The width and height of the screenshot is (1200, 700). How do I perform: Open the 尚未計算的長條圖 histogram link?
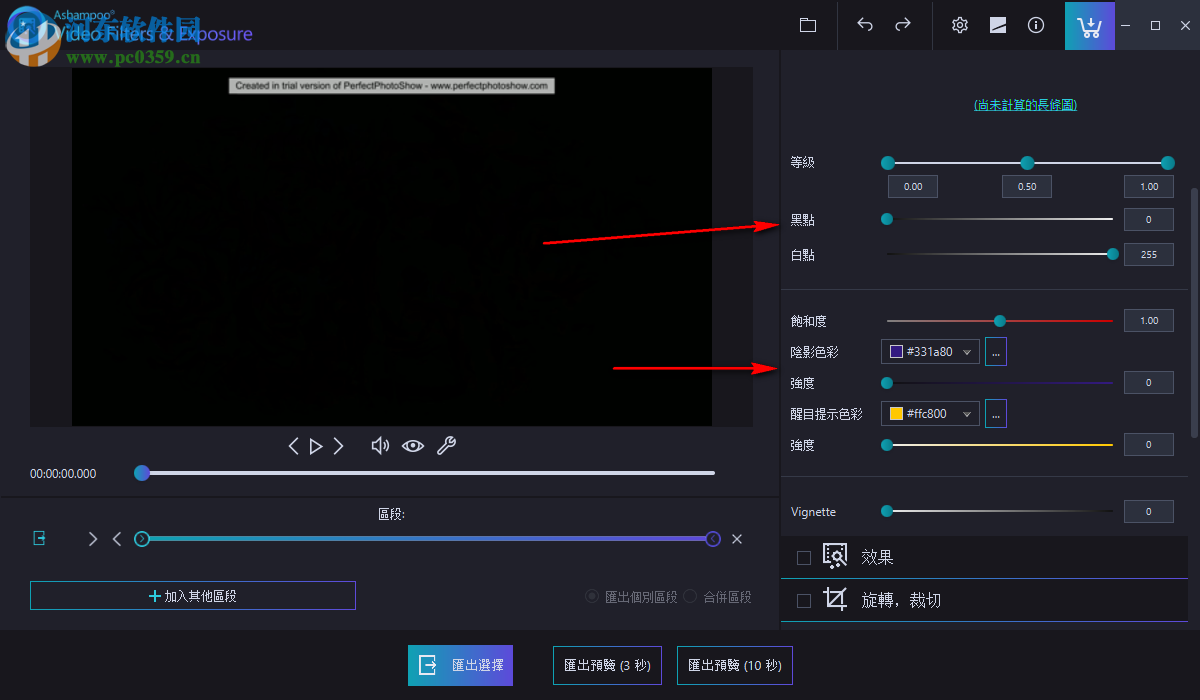tap(1025, 103)
